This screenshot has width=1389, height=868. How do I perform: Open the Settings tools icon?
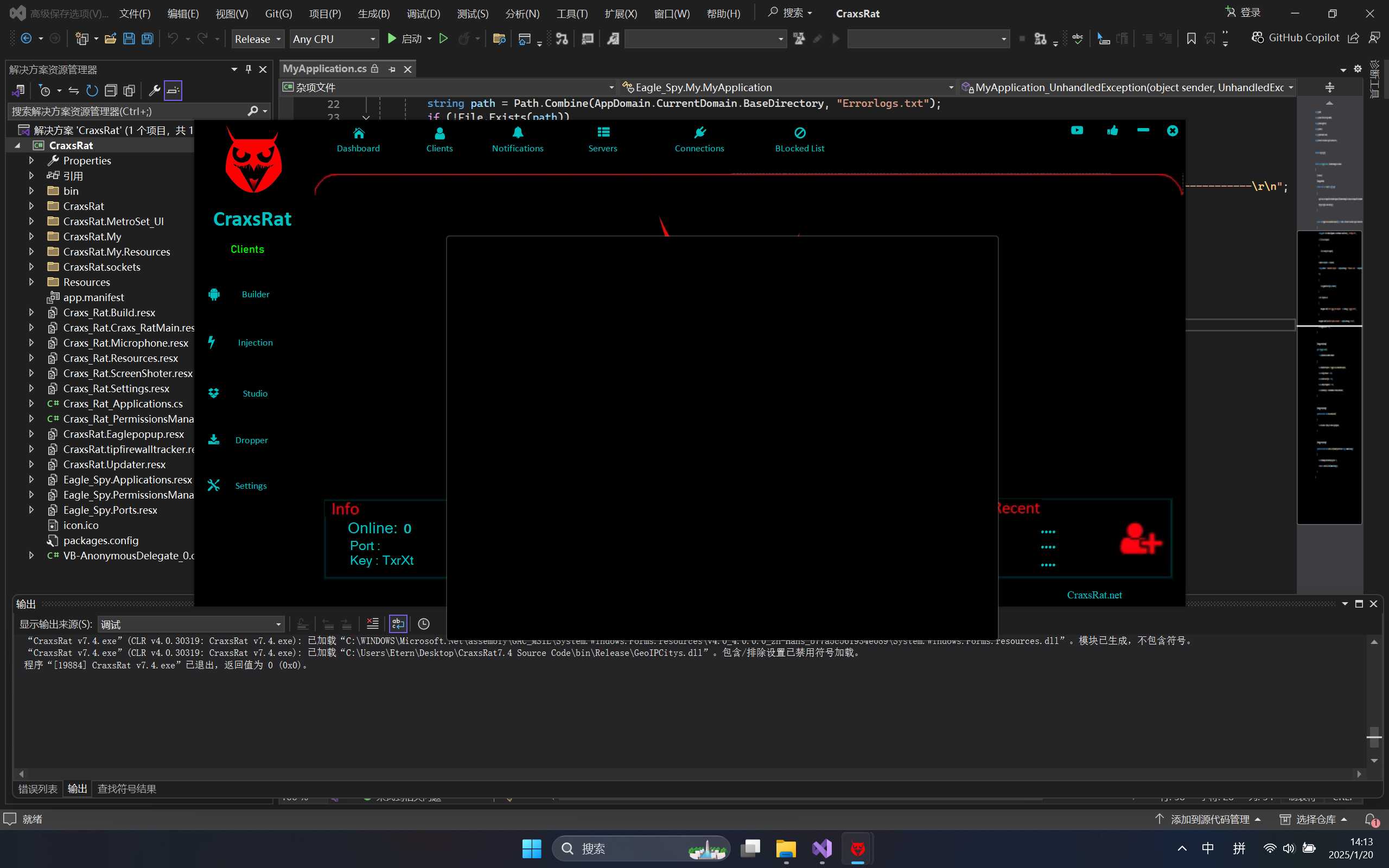click(214, 486)
